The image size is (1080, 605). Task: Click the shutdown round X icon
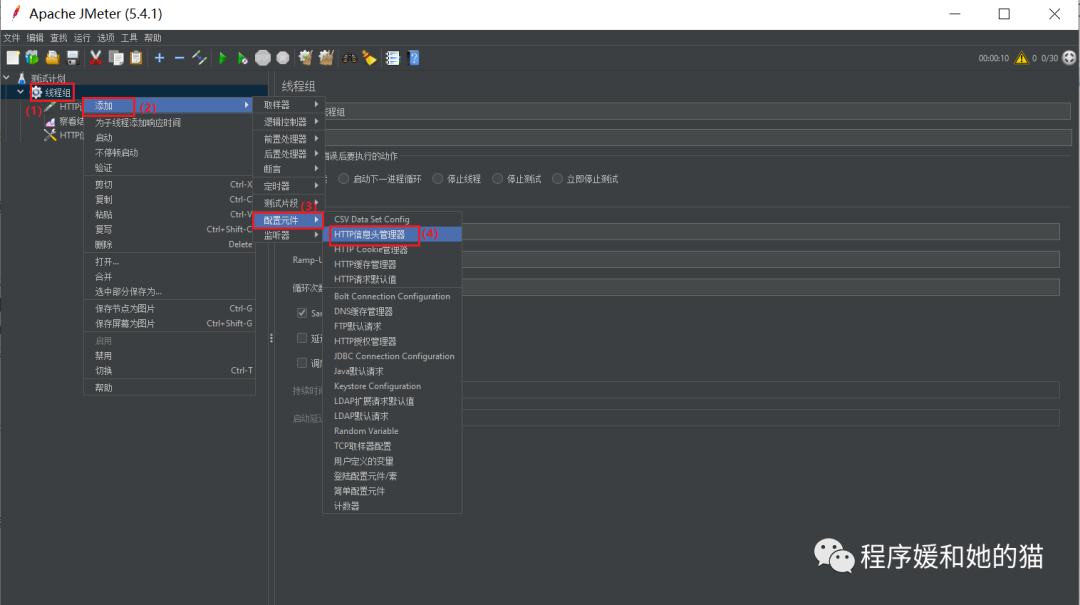[x=283, y=58]
